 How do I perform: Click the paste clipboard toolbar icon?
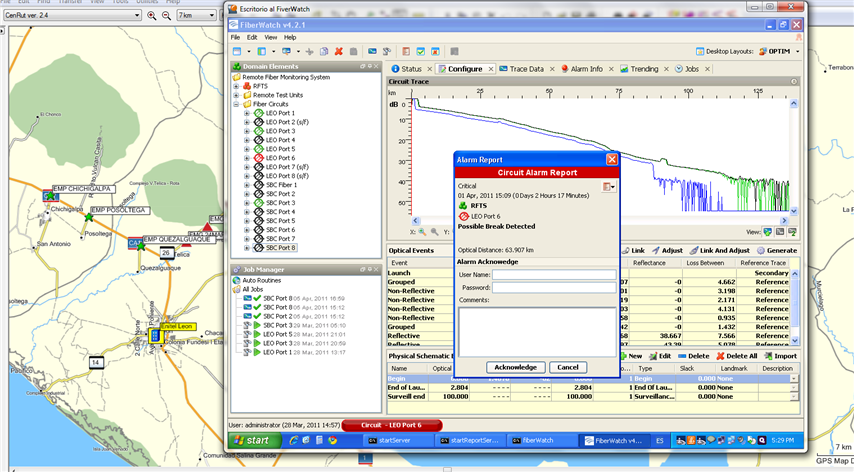[x=353, y=51]
